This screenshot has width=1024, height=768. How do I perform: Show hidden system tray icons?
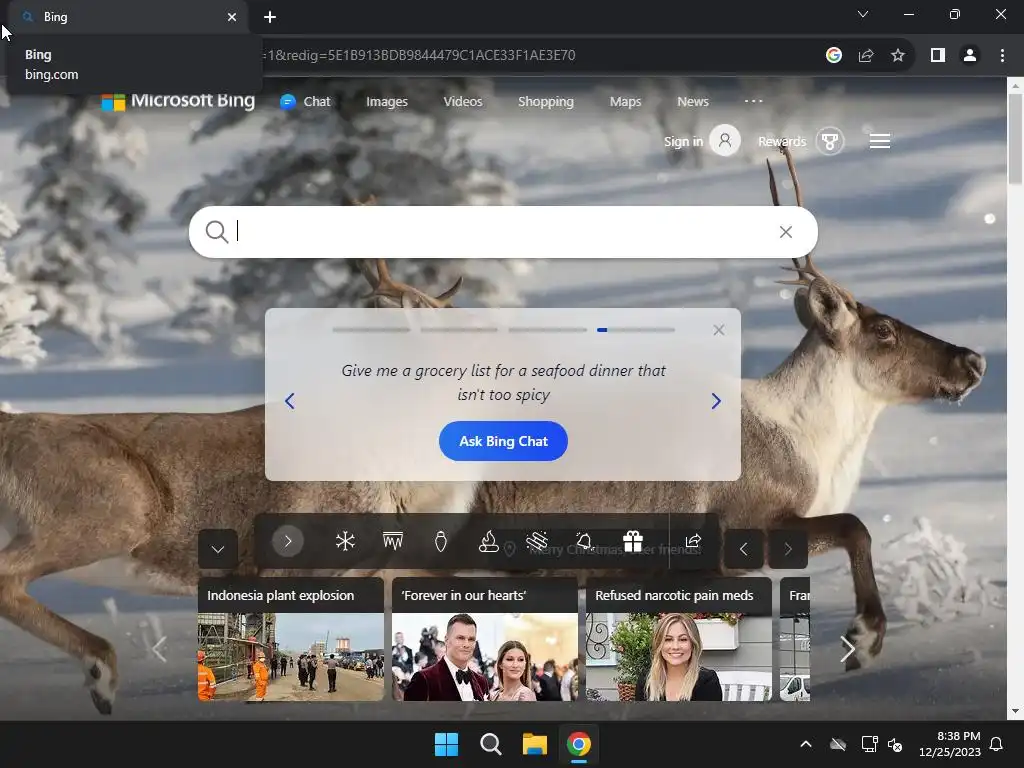[806, 744]
